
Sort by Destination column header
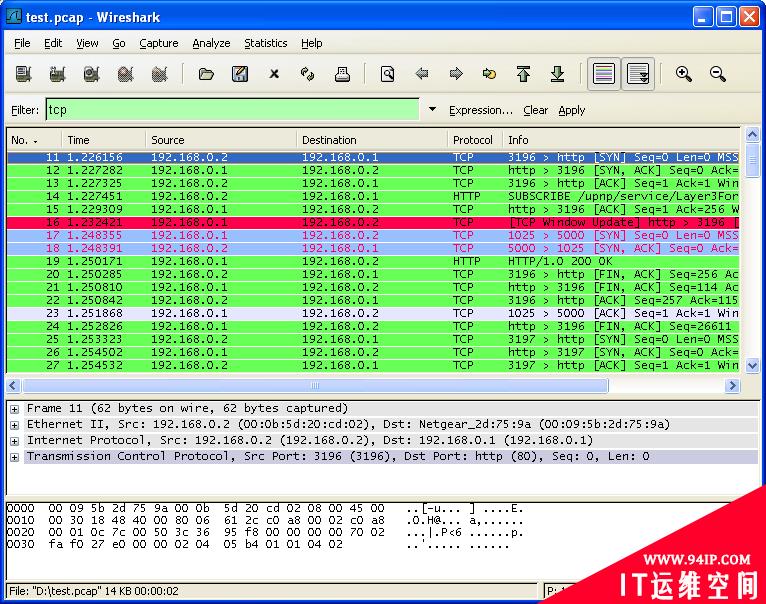click(372, 140)
